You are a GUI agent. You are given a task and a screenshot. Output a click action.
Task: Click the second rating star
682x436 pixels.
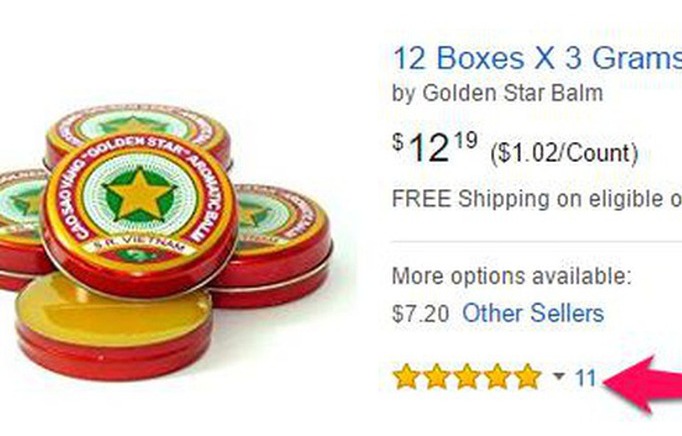pyautogui.click(x=437, y=376)
